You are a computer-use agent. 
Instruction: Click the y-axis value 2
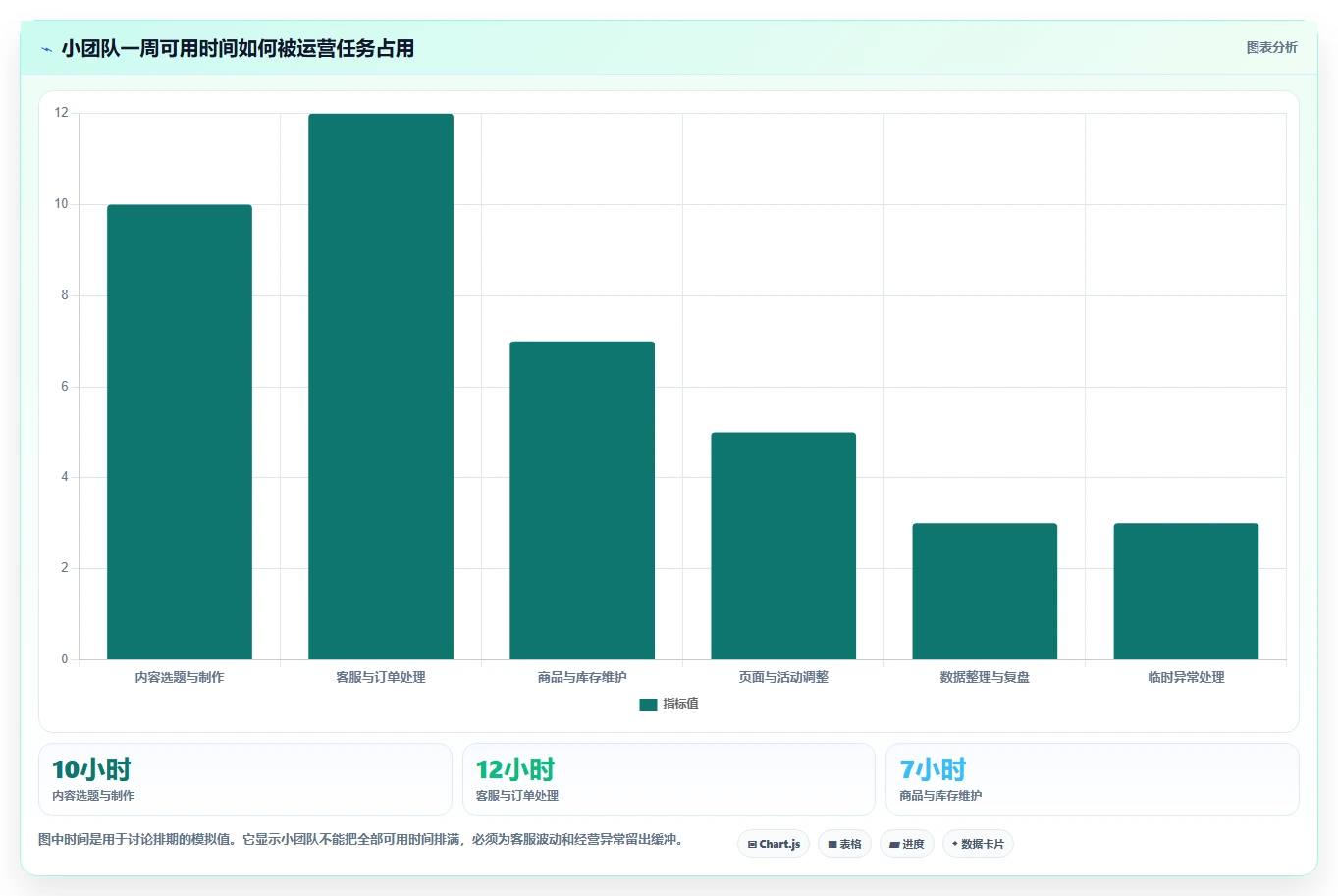click(x=65, y=568)
